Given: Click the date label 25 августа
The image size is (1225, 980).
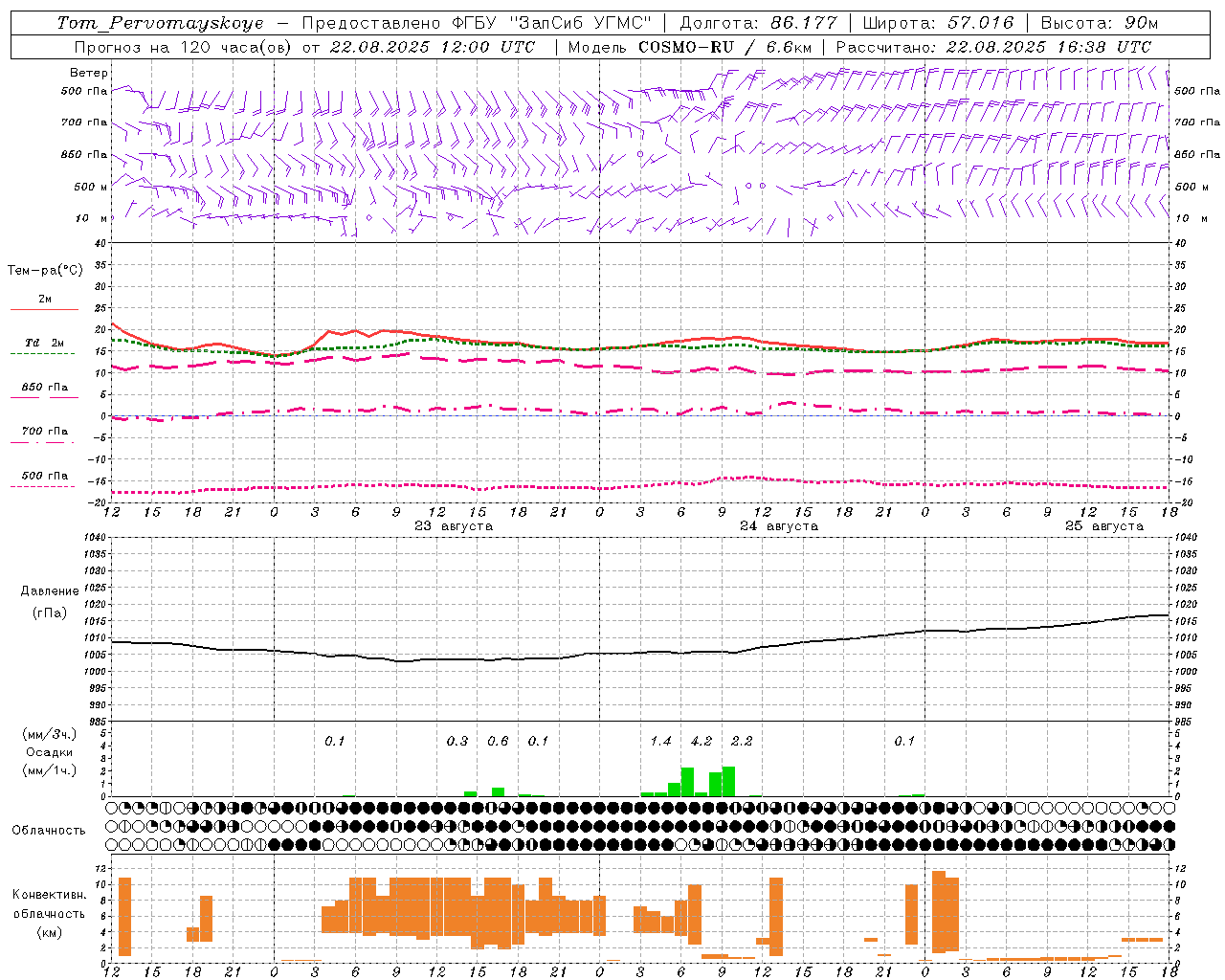Looking at the screenshot, I should pyautogui.click(x=1104, y=526).
